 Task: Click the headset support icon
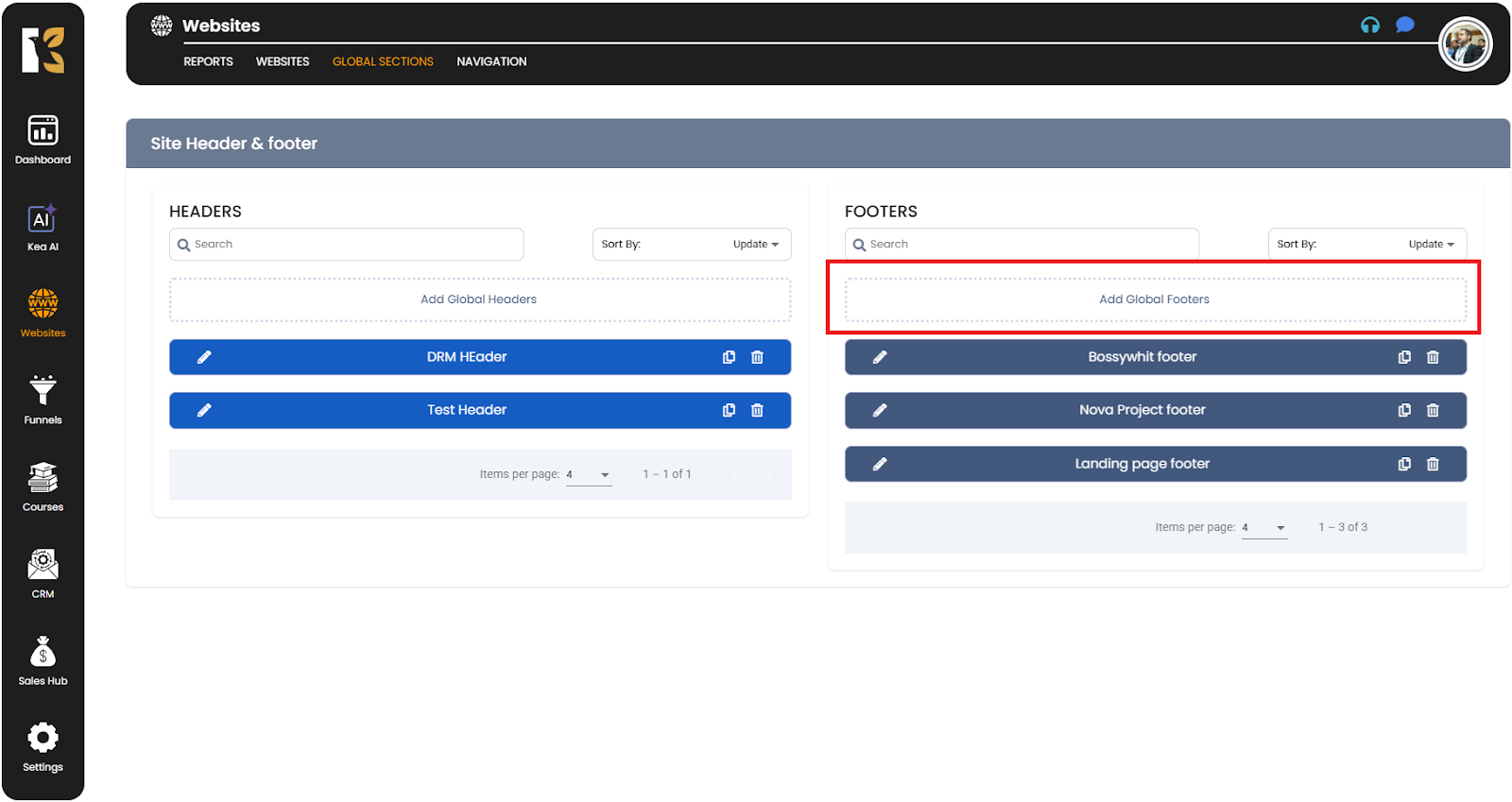(x=1369, y=26)
